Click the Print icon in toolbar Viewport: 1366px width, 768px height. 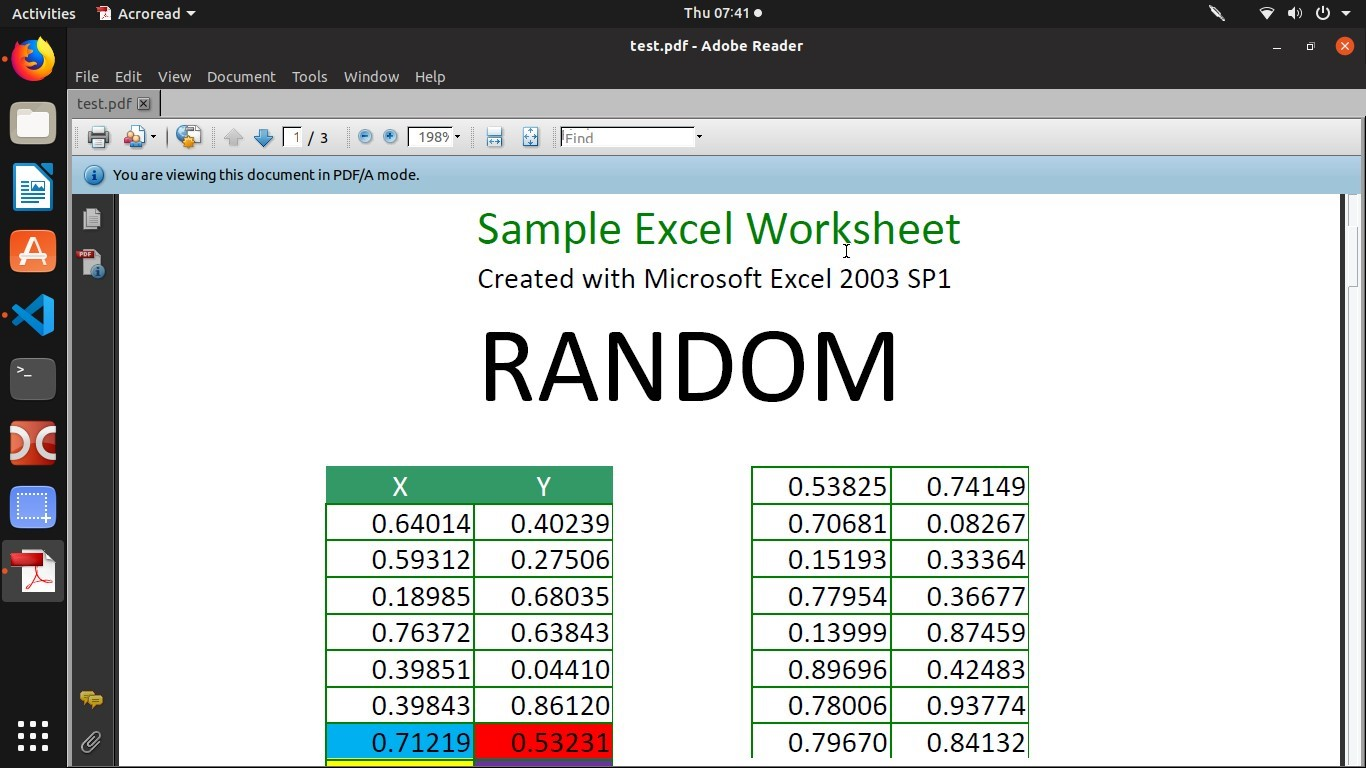click(98, 137)
